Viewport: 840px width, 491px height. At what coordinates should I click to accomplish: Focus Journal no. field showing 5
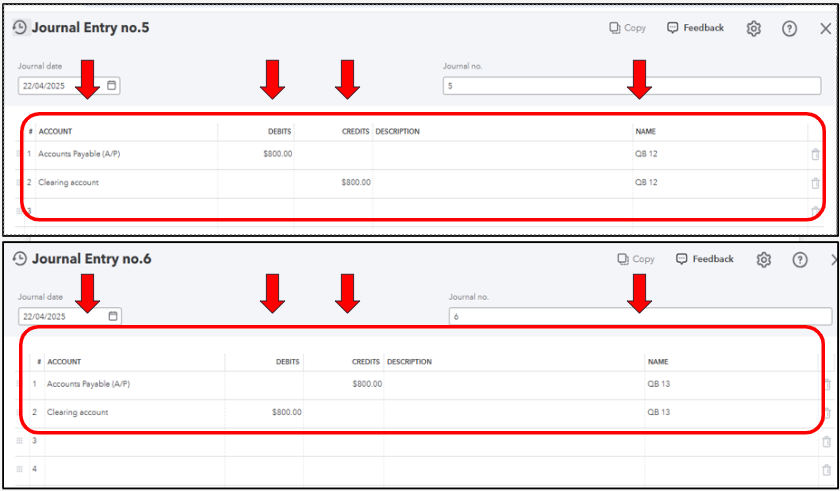(632, 86)
